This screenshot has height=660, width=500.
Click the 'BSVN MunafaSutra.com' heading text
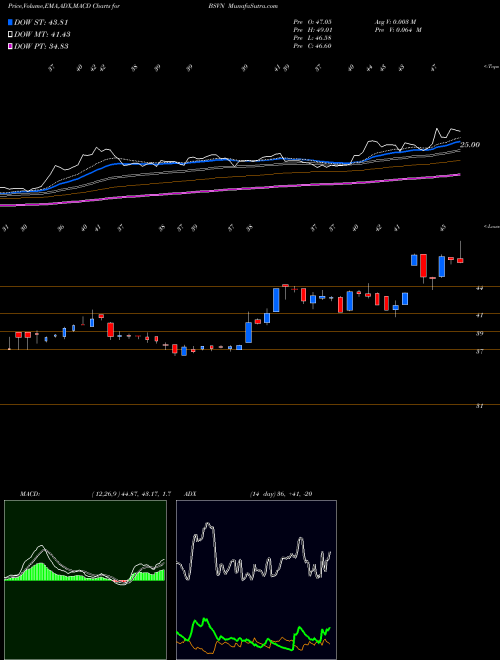[x=243, y=7]
